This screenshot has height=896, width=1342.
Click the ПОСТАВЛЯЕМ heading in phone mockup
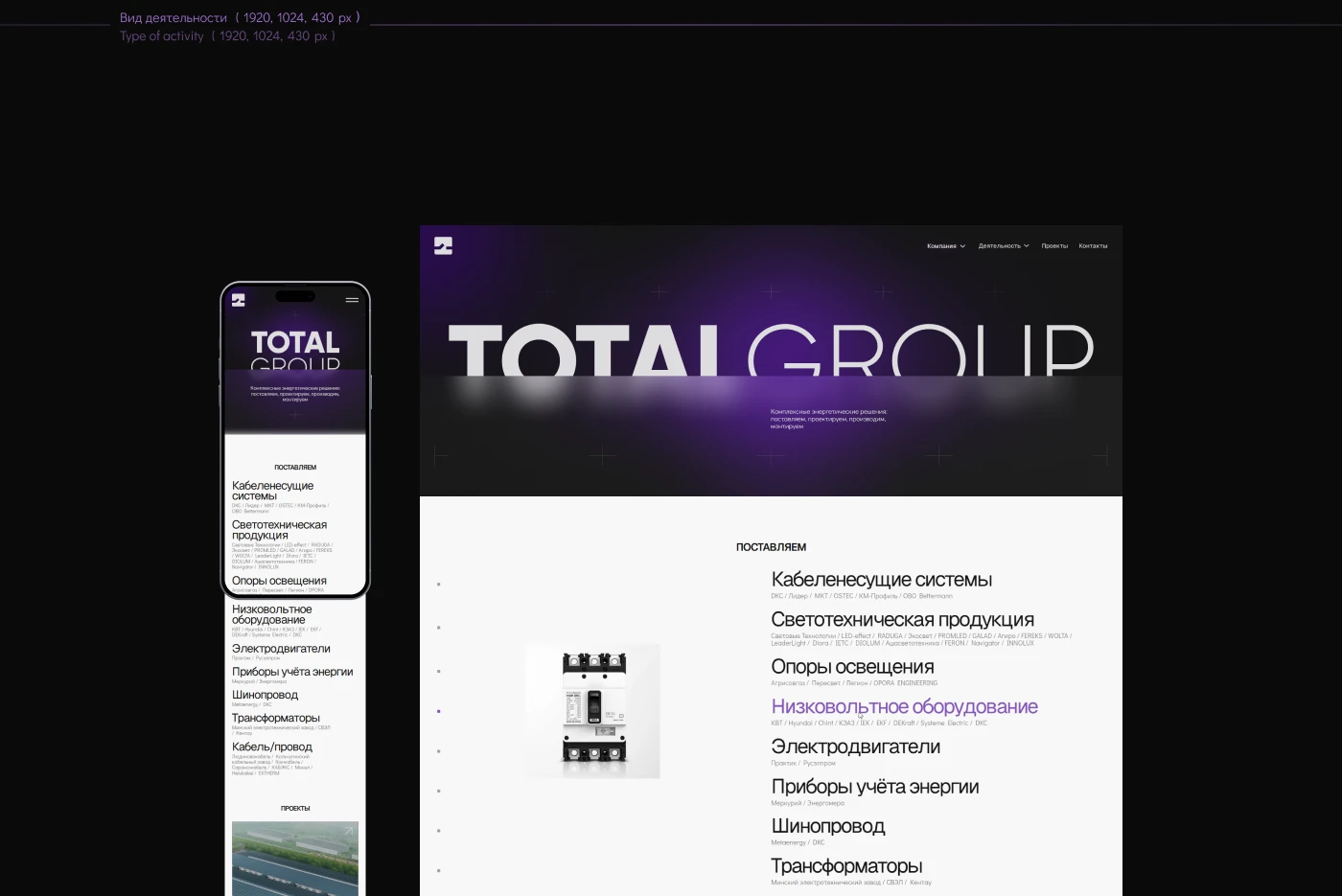295,468
